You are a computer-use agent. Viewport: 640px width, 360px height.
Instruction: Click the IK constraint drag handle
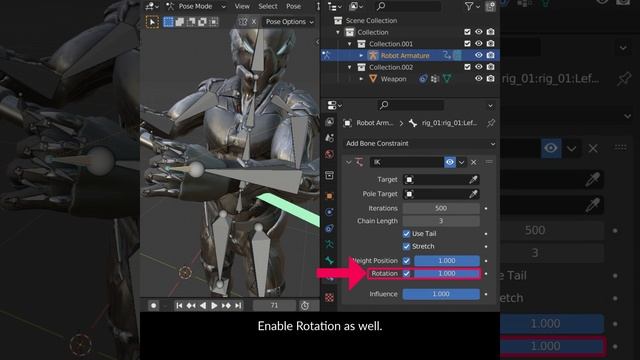point(489,162)
